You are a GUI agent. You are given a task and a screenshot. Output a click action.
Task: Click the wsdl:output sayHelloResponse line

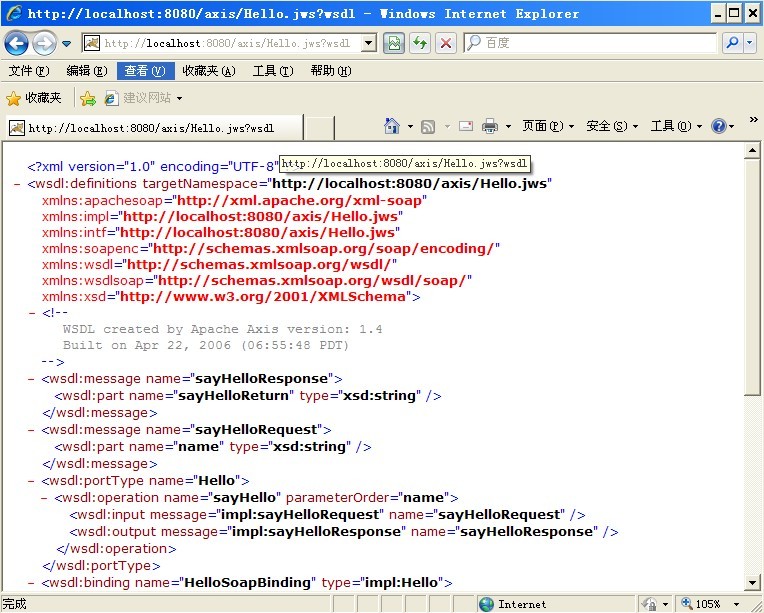click(x=344, y=532)
